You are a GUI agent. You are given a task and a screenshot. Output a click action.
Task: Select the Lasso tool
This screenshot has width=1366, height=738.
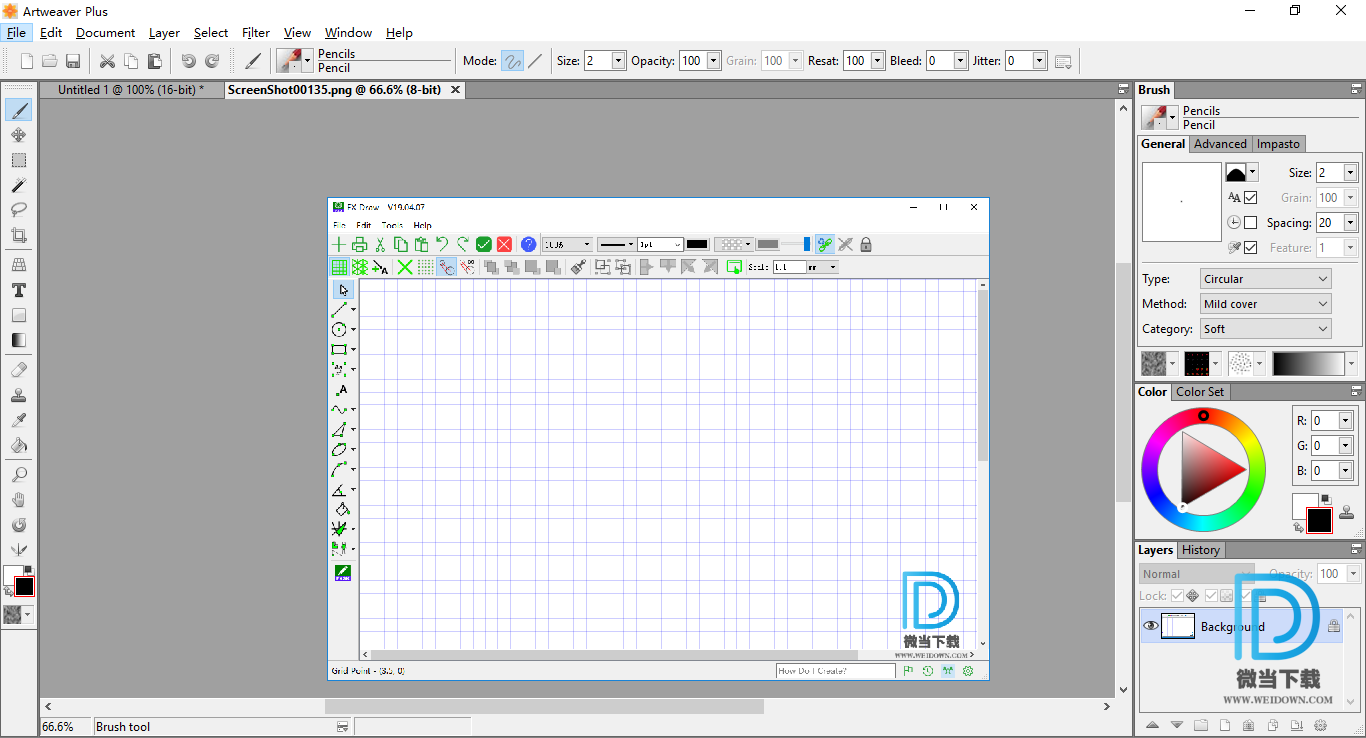18,210
